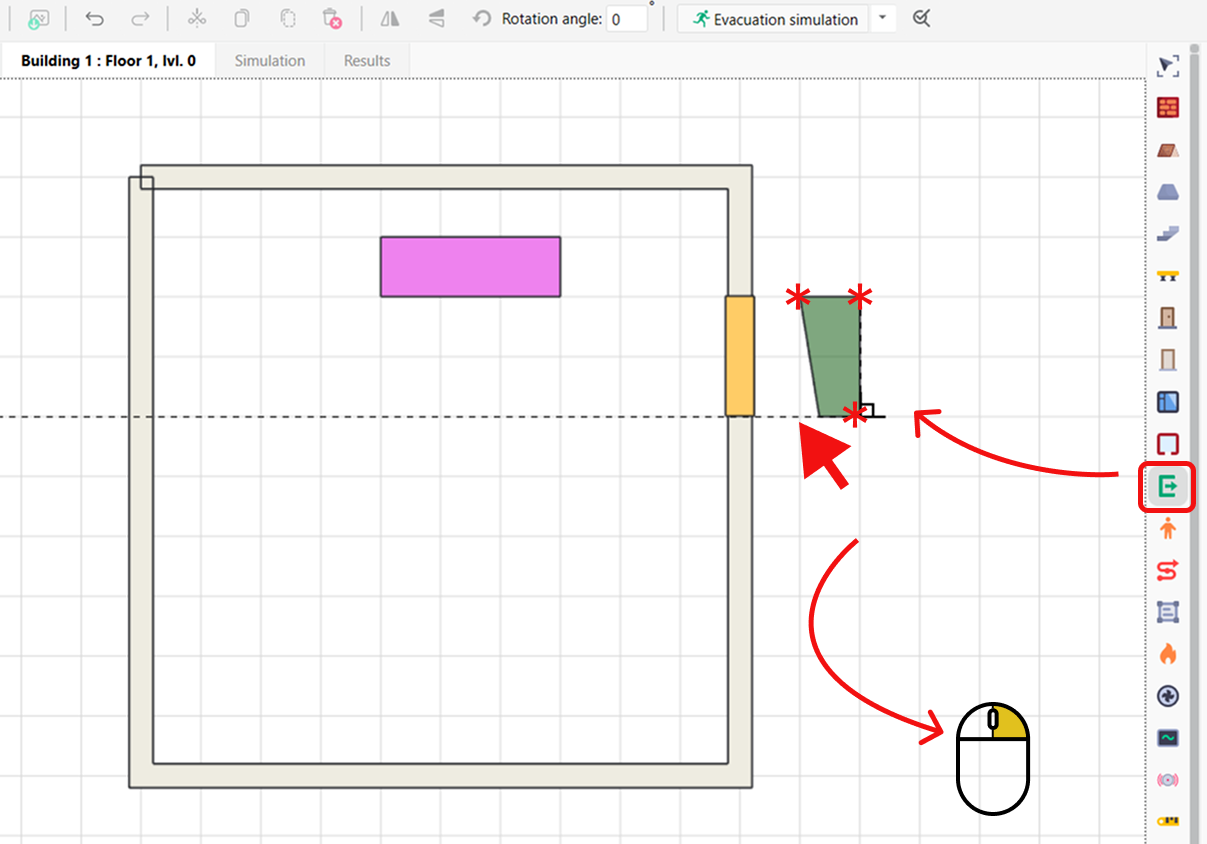Image resolution: width=1207 pixels, height=844 pixels.
Task: Start the Evacuation simulation
Action: coord(772,18)
